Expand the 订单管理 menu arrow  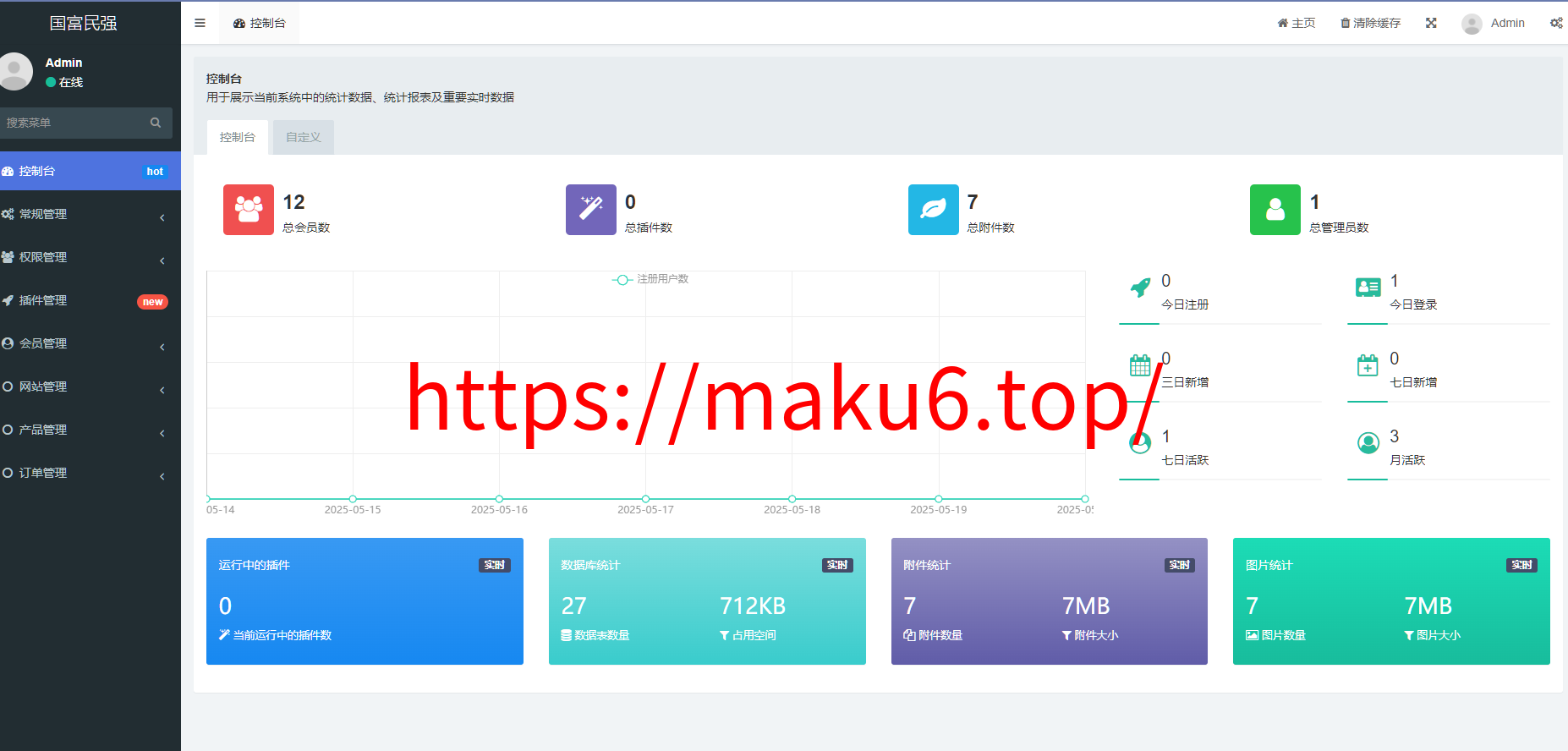coord(162,477)
